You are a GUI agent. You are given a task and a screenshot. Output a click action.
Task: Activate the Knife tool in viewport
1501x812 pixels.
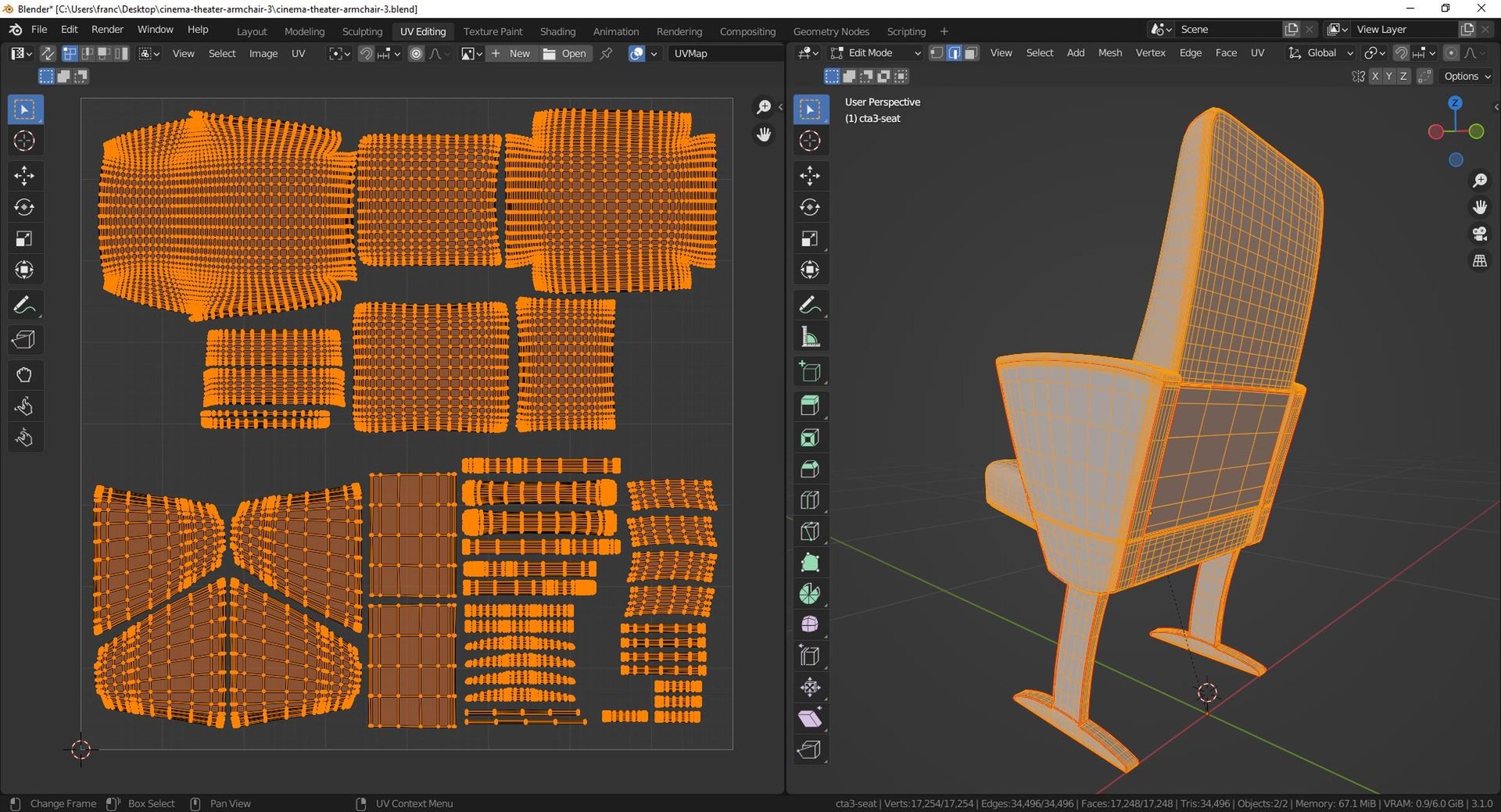[x=810, y=531]
